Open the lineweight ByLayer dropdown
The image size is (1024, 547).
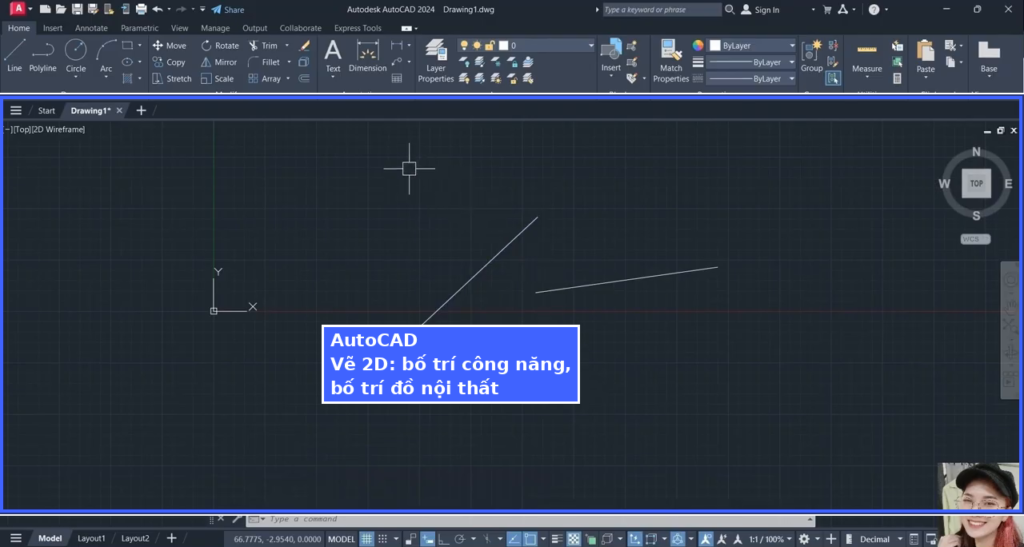[752, 62]
